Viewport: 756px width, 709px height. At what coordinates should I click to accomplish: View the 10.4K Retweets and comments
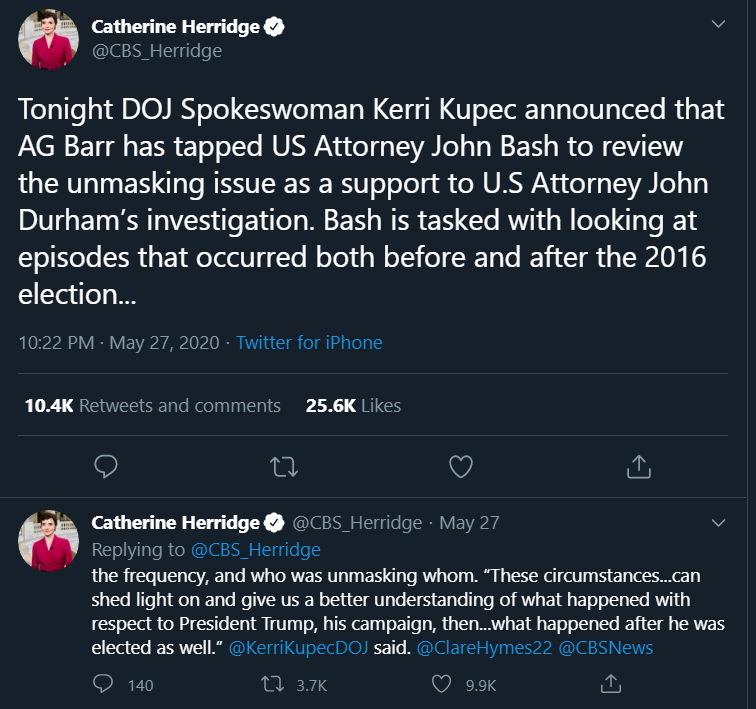152,405
